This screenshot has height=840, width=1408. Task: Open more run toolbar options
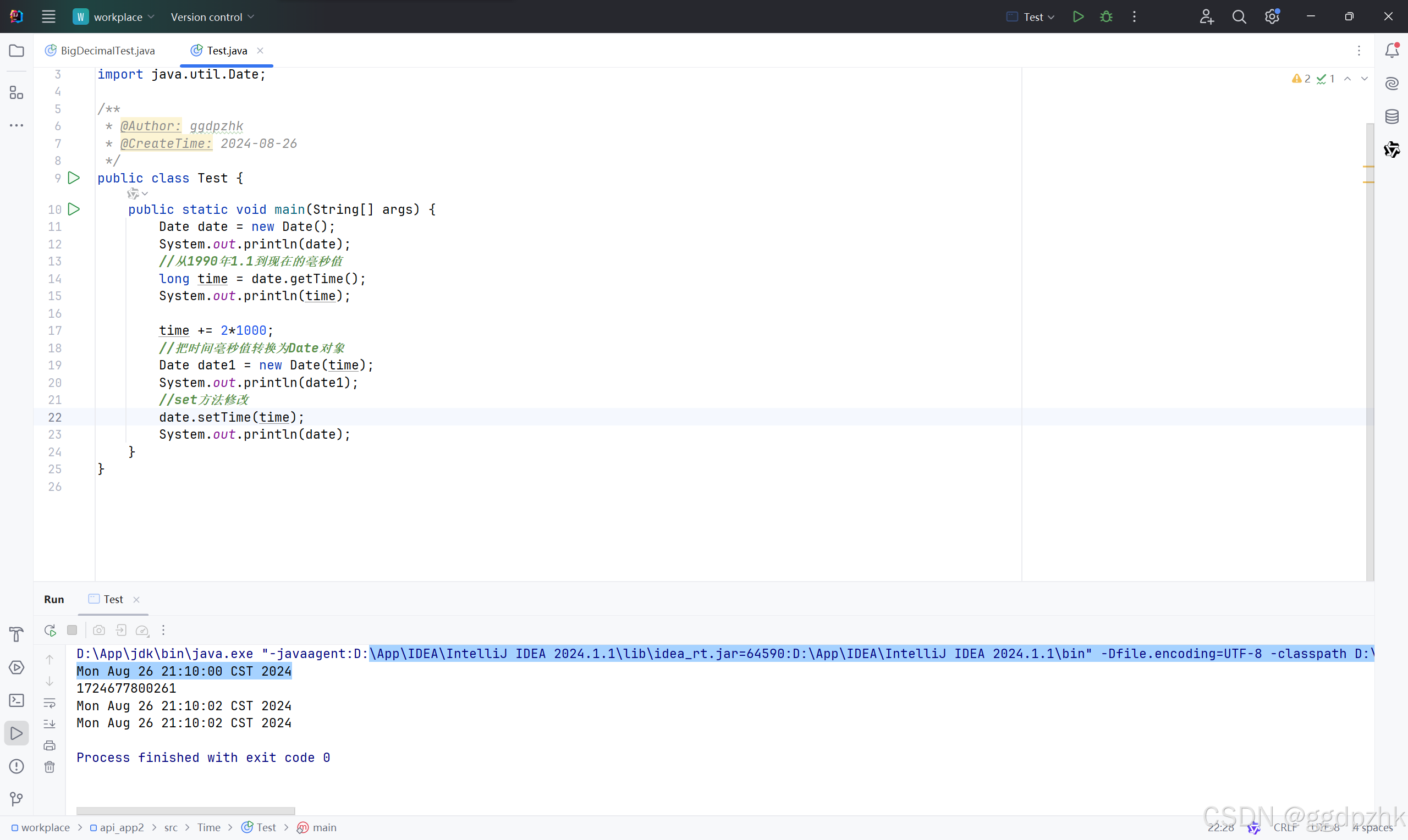[x=163, y=631]
